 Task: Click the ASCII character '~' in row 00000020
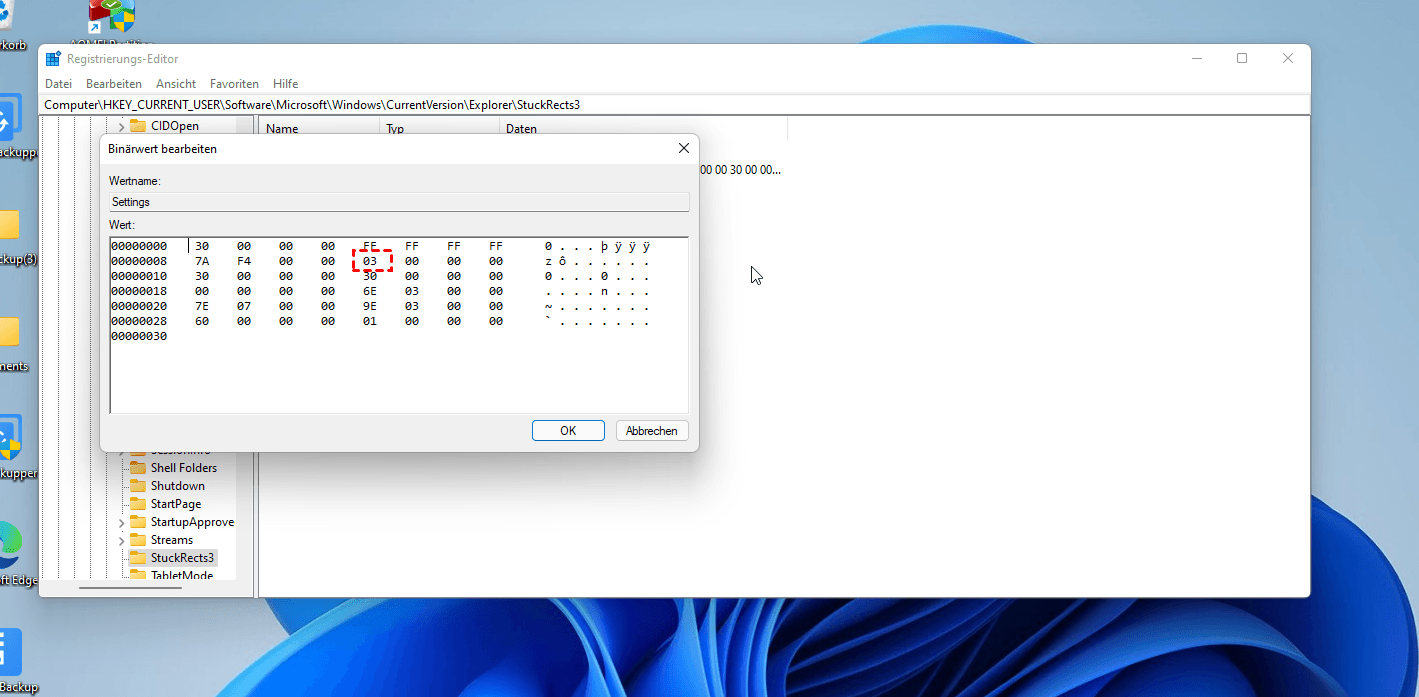pyautogui.click(x=549, y=306)
